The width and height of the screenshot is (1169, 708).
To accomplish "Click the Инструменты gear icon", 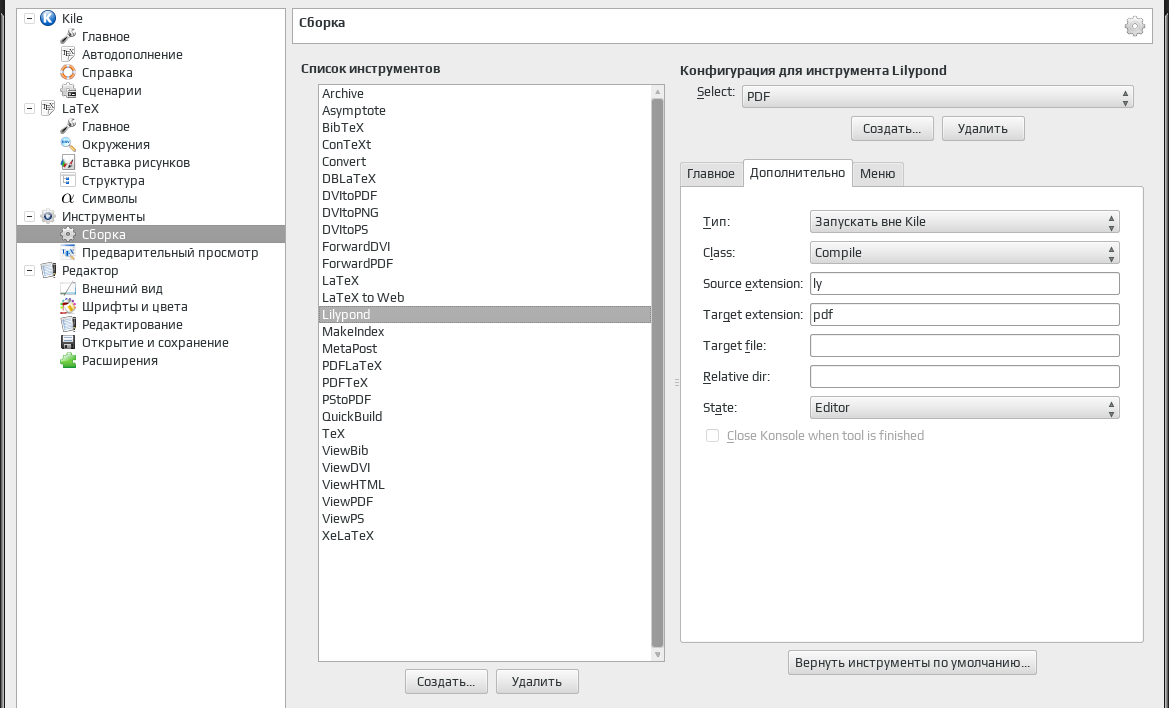I will coord(48,216).
